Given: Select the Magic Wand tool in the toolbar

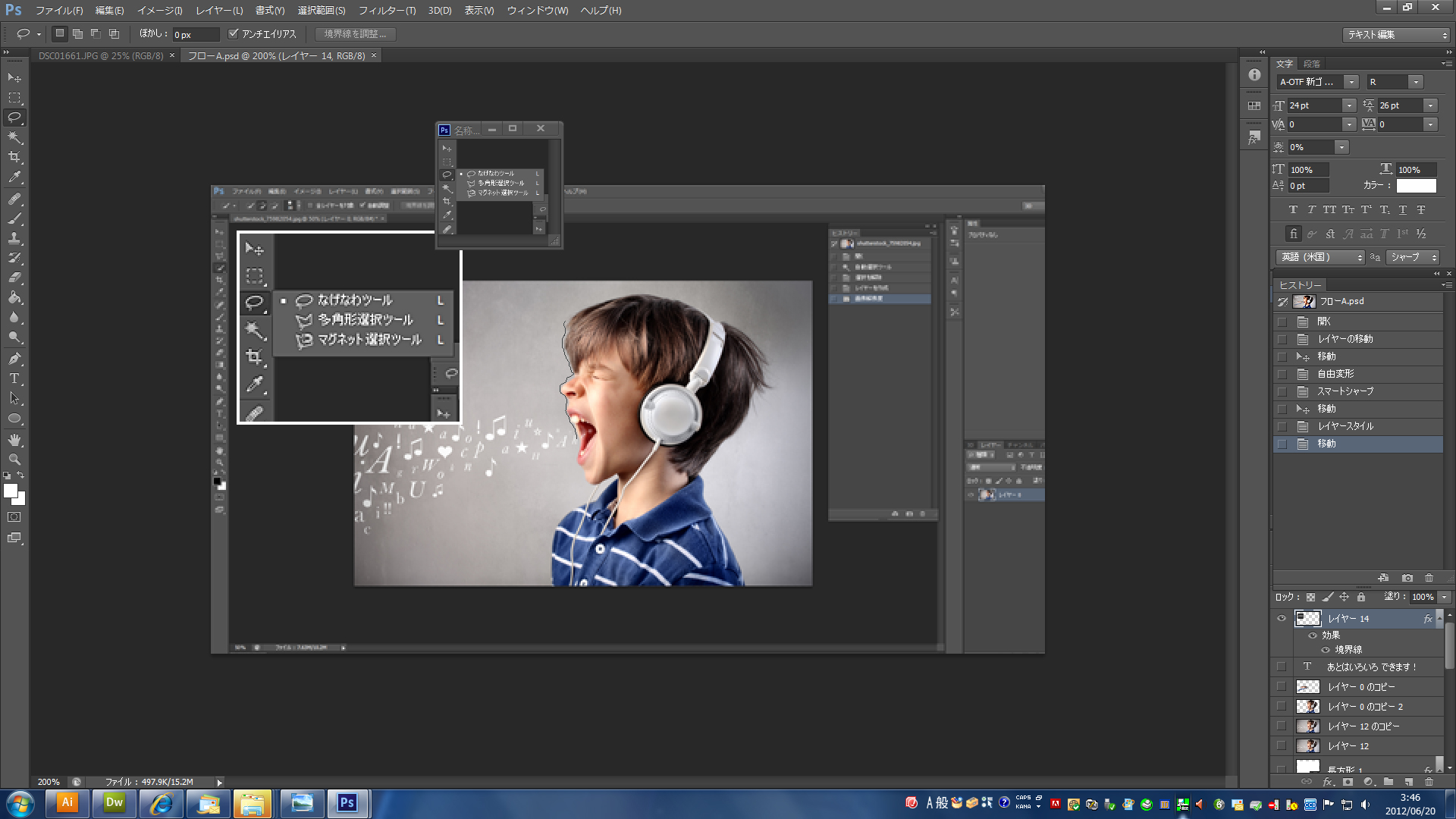Looking at the screenshot, I should [14, 137].
